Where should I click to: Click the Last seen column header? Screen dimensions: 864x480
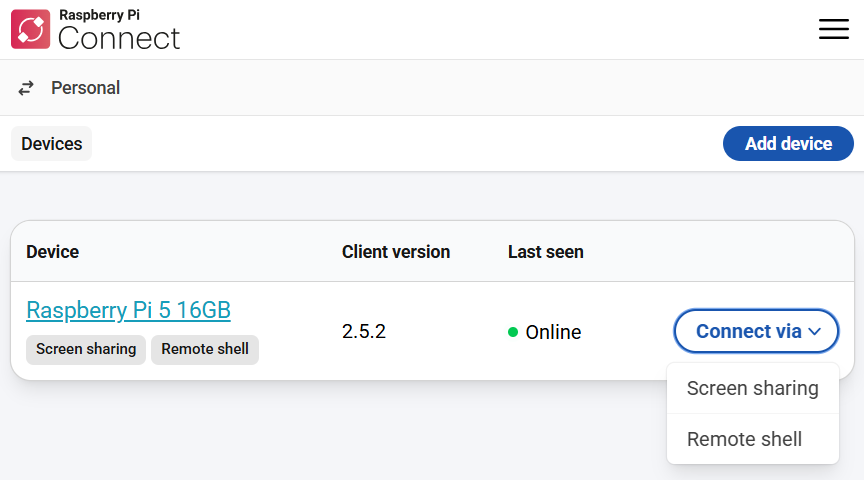[x=545, y=252]
